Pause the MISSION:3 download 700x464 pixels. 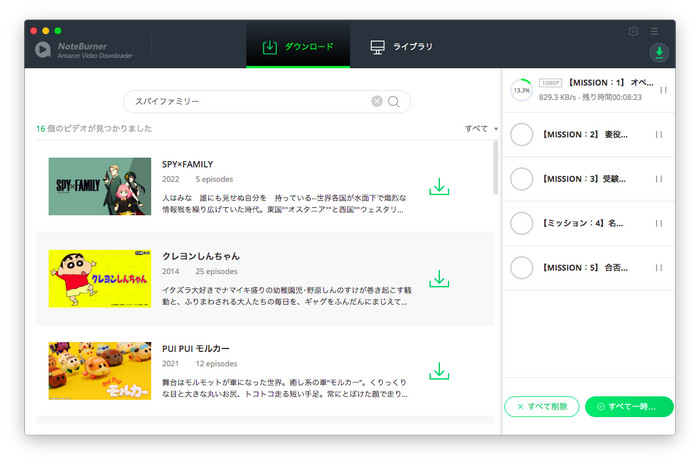[659, 179]
